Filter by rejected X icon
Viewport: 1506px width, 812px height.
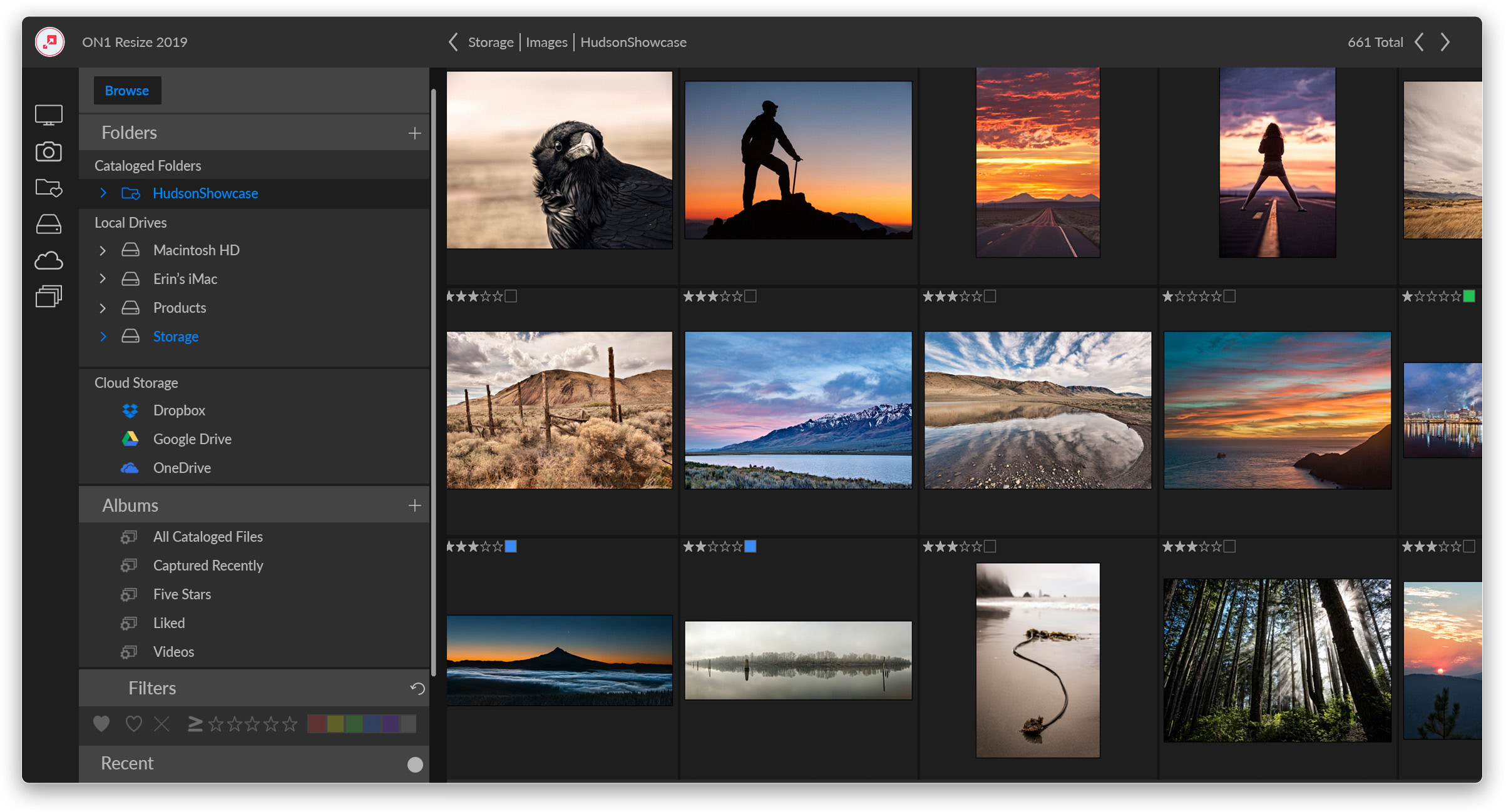[x=161, y=724]
